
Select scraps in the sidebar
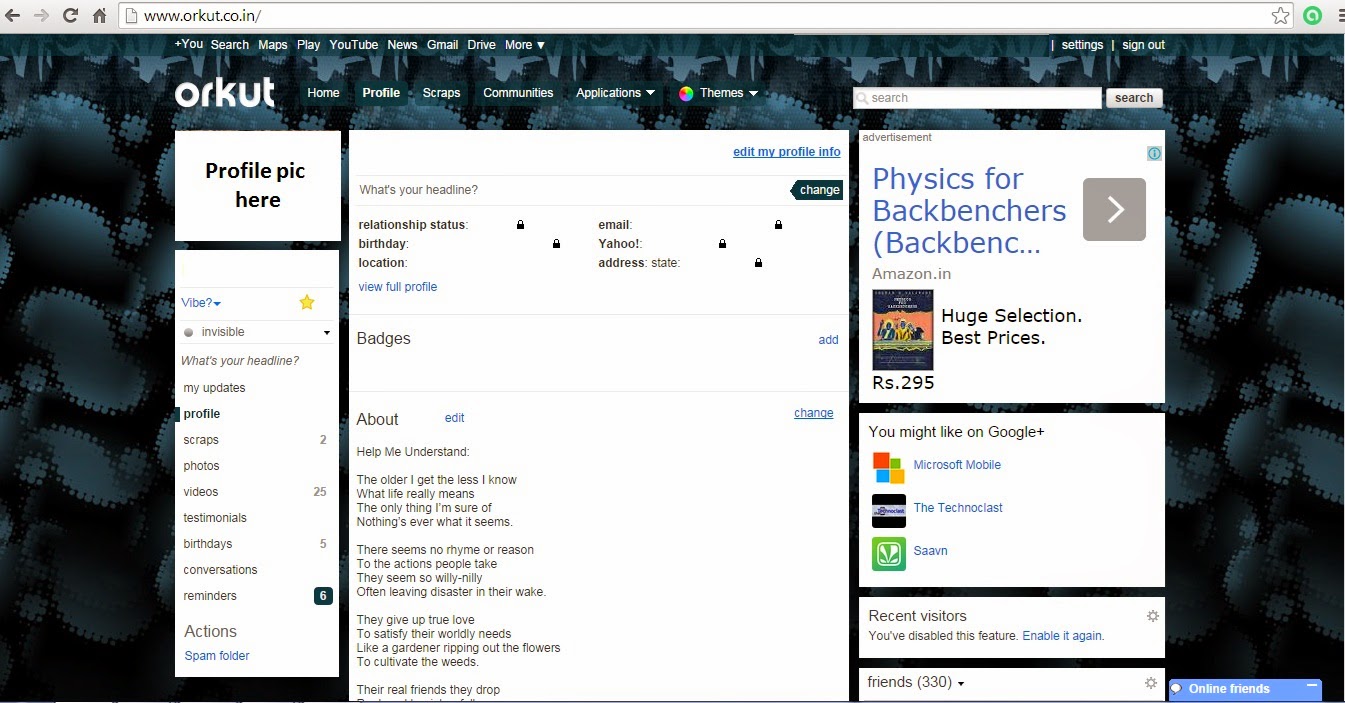tap(201, 440)
